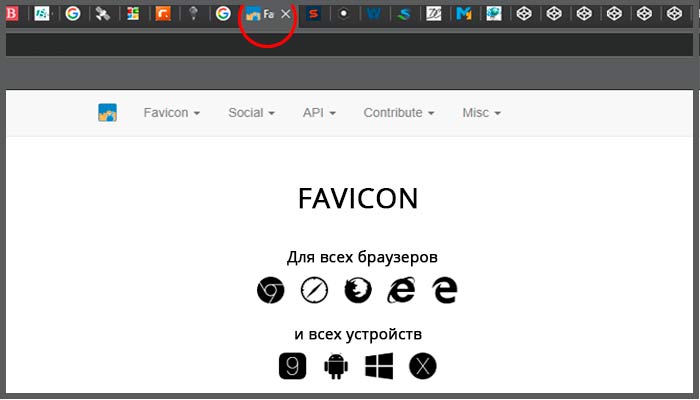Viewport: 700px width, 400px height.
Task: Expand the Favicon dropdown menu
Action: tap(171, 113)
